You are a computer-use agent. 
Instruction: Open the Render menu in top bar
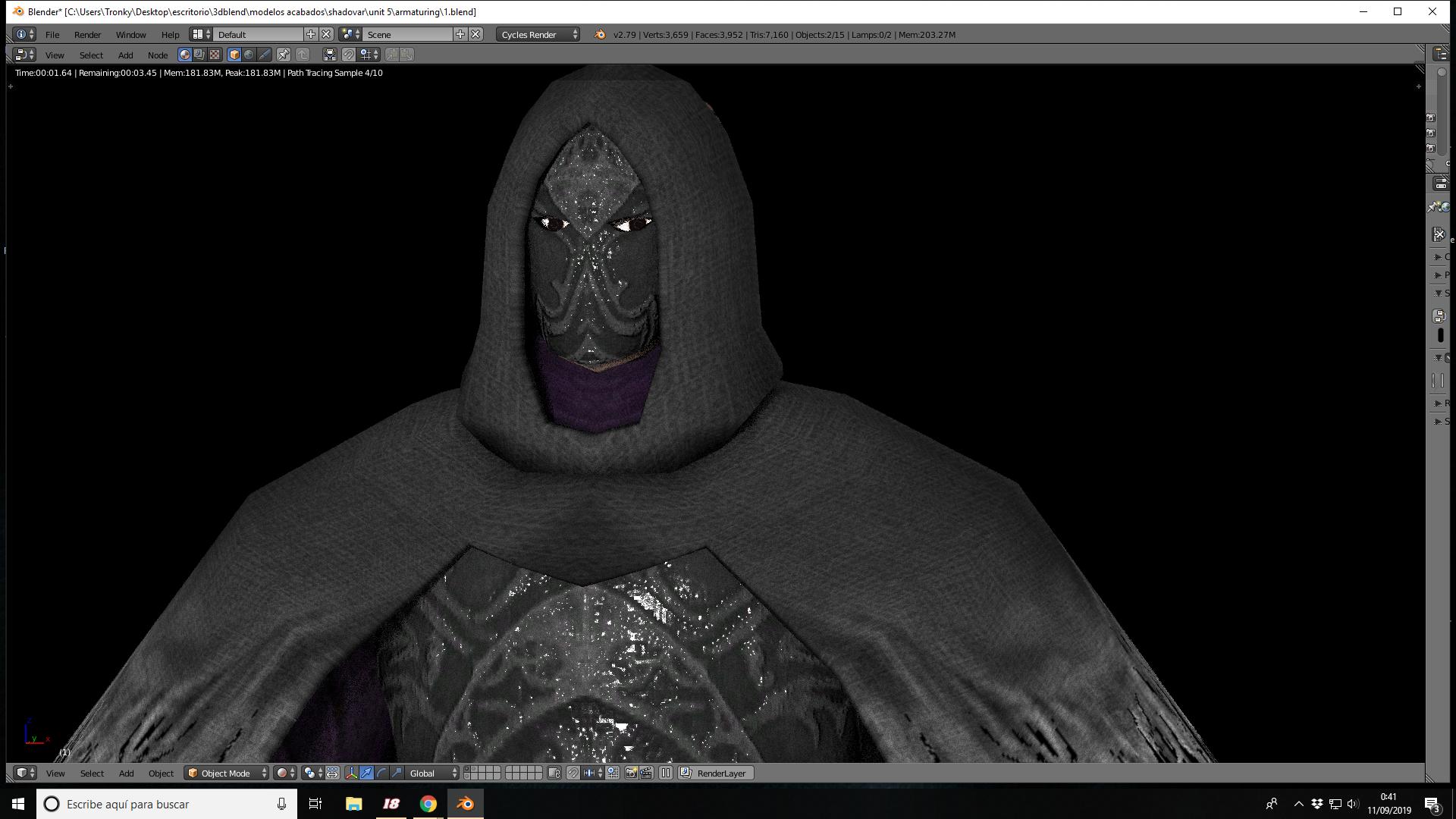(87, 34)
